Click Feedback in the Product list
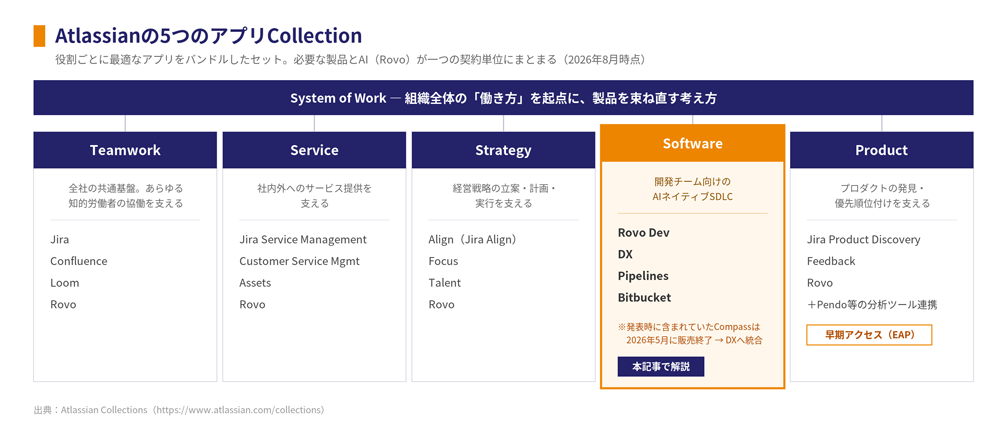This screenshot has width=1000, height=433. 831,261
